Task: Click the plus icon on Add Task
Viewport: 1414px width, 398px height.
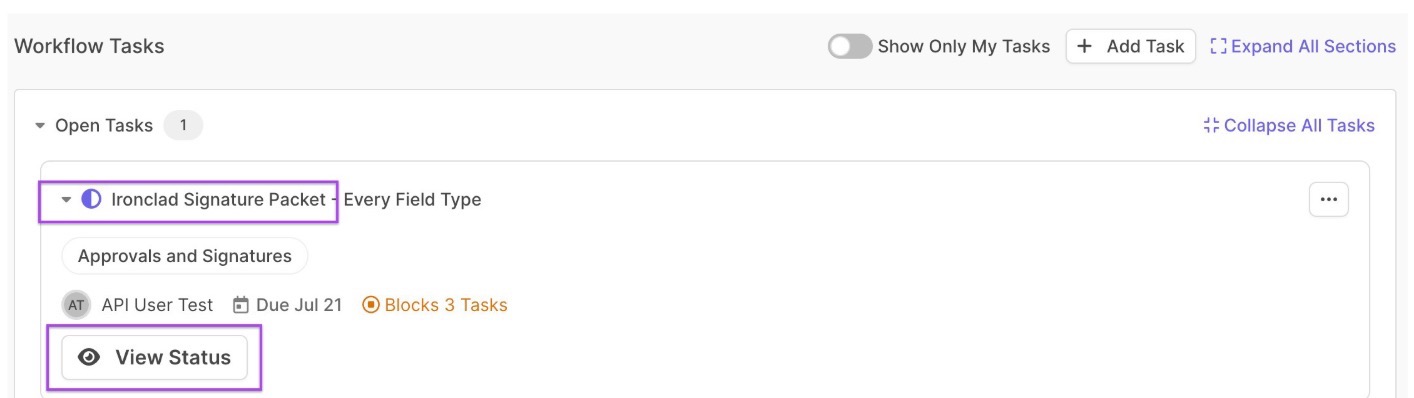Action: point(1084,46)
